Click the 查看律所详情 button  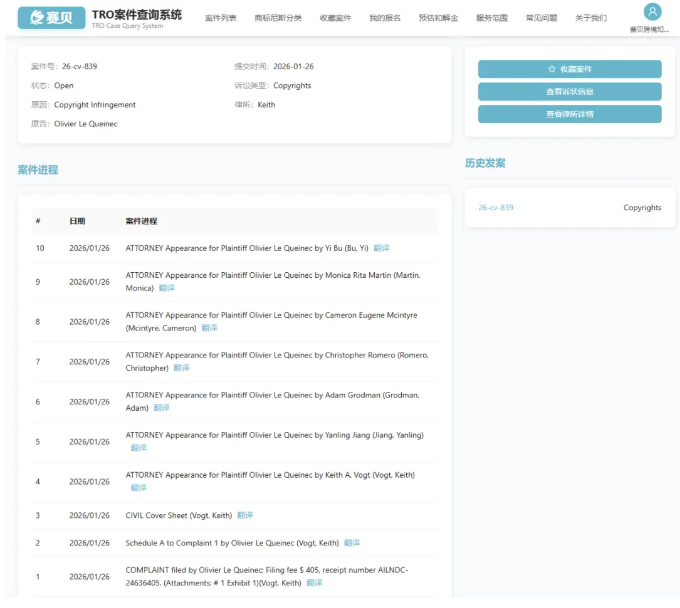[569, 114]
